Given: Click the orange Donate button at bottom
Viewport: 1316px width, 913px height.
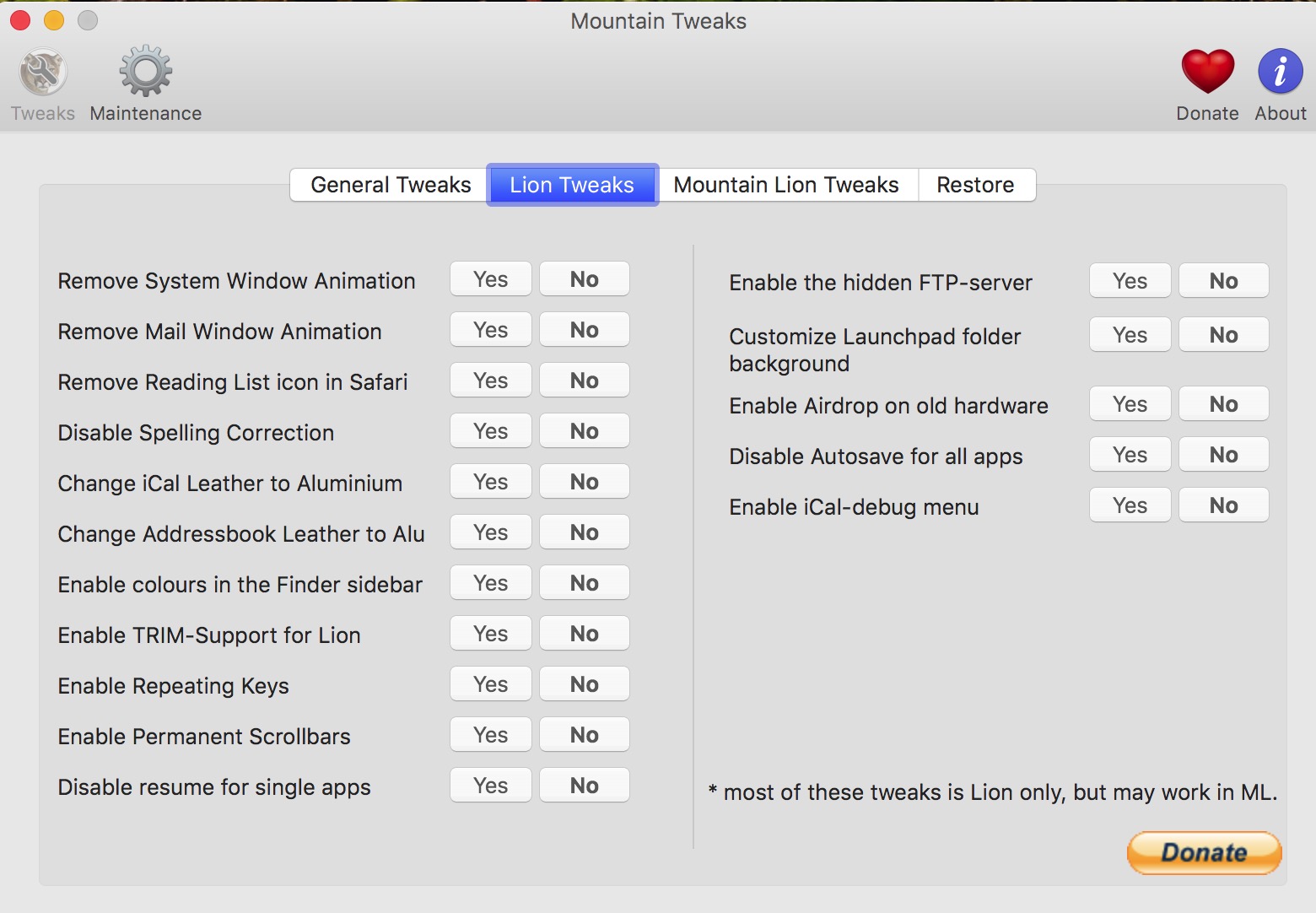Looking at the screenshot, I should (1204, 853).
